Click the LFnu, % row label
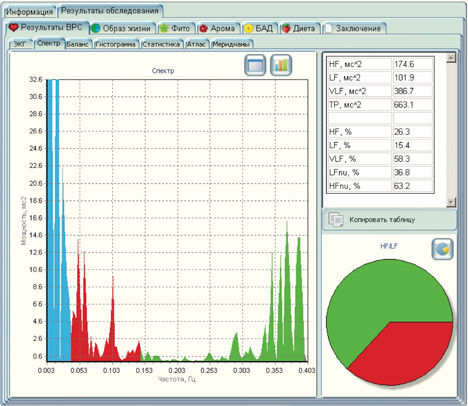Screen dimensions: 468x406 click(x=360, y=172)
